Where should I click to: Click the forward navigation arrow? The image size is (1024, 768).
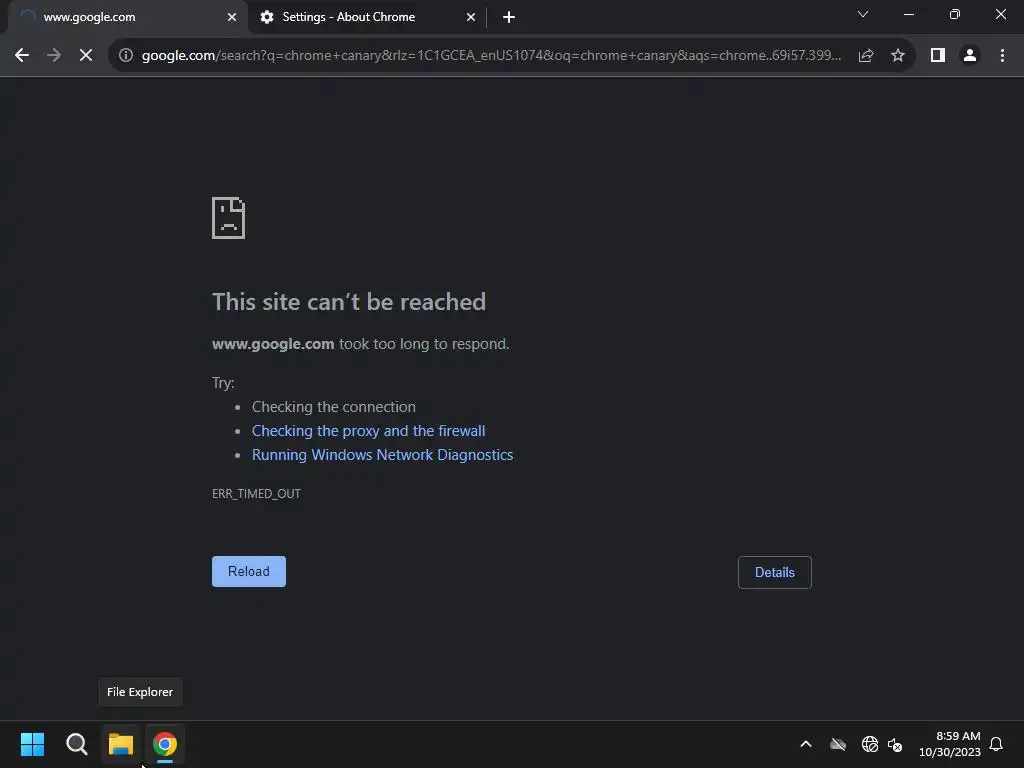54,56
